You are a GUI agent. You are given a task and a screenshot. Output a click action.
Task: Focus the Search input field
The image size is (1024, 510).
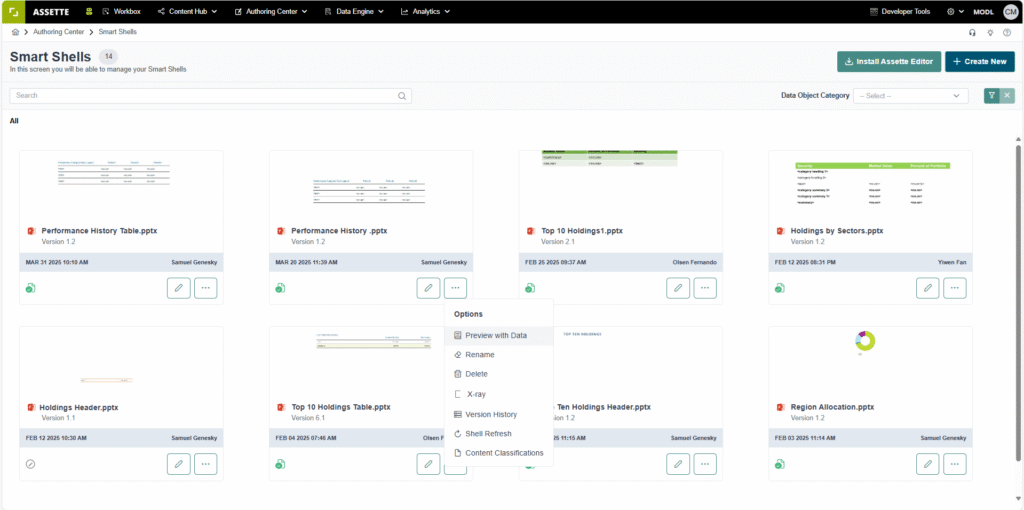(x=210, y=95)
